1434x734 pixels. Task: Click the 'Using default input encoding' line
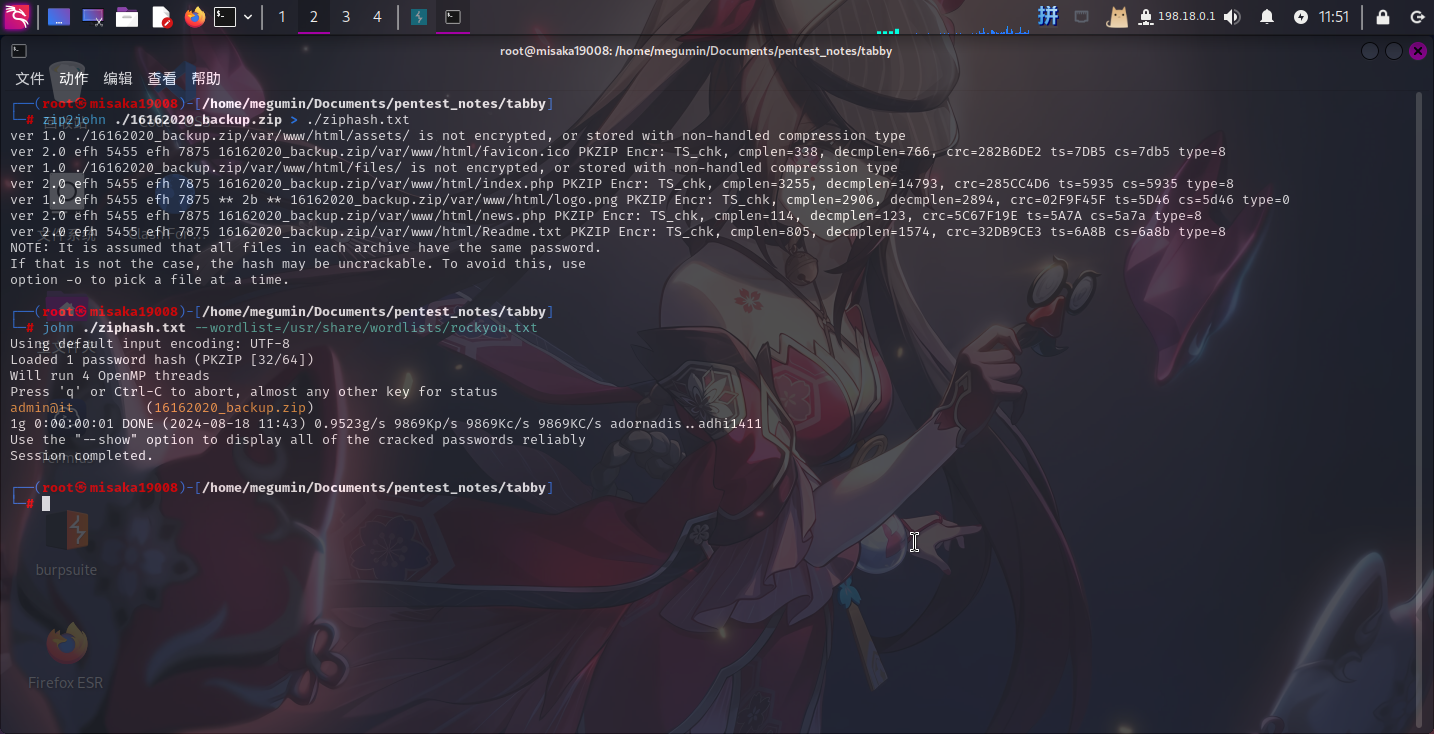click(x=150, y=344)
